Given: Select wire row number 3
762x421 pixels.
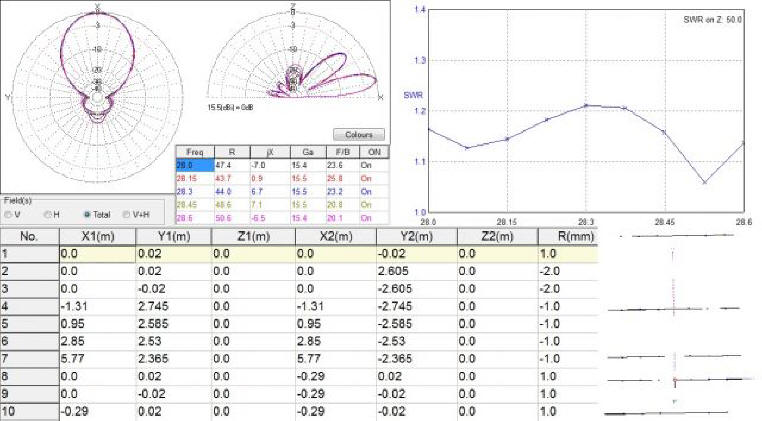Looking at the screenshot, I should point(29,289).
